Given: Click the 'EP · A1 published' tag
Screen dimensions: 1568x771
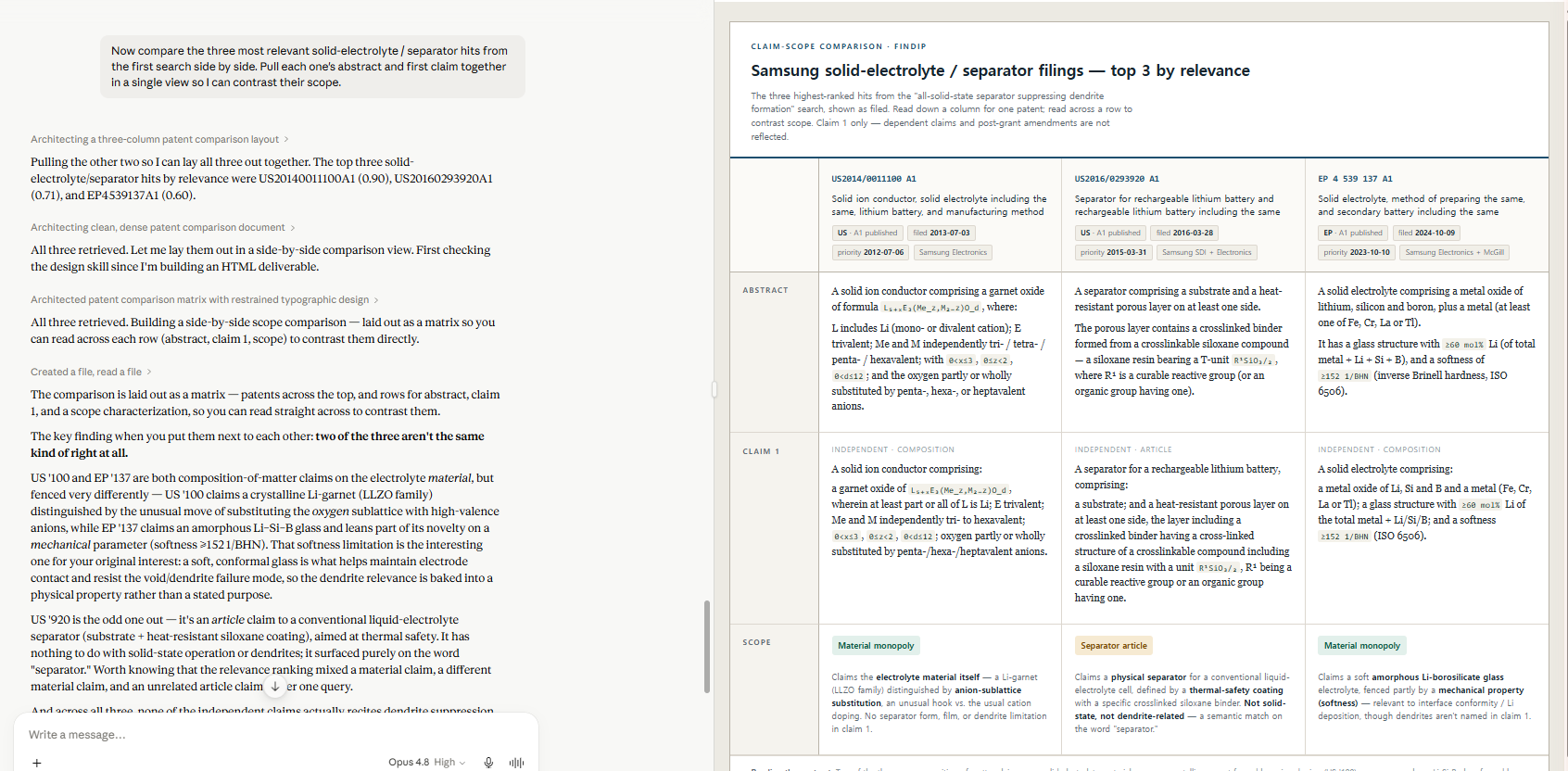Looking at the screenshot, I should click(1353, 234).
